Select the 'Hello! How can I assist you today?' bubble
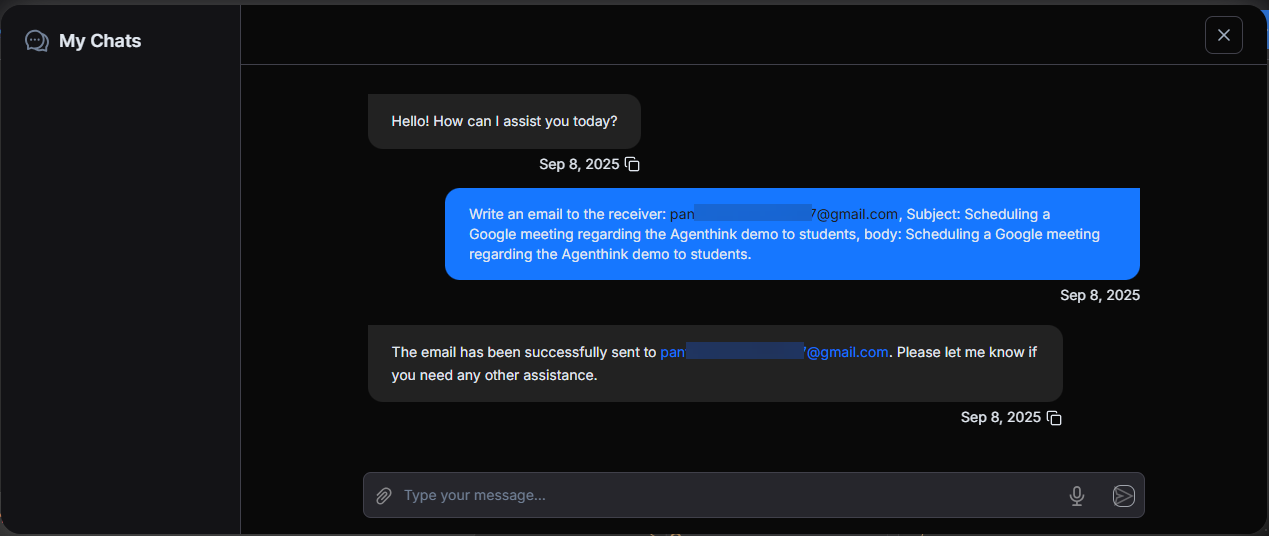The width and height of the screenshot is (1269, 536). point(504,121)
